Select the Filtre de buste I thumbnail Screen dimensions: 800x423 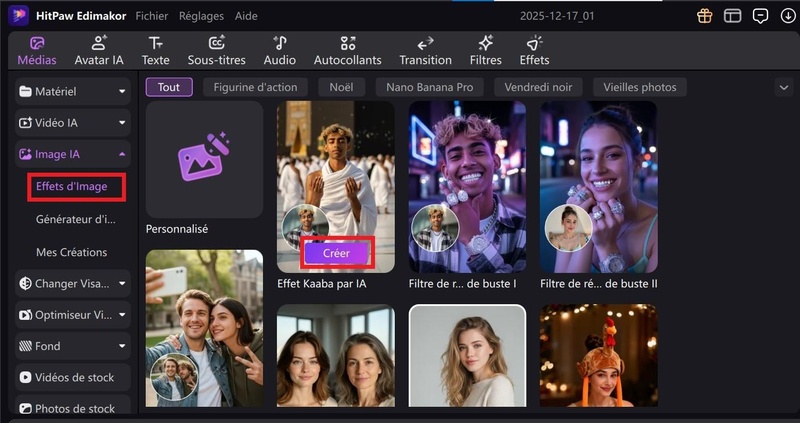pyautogui.click(x=467, y=187)
